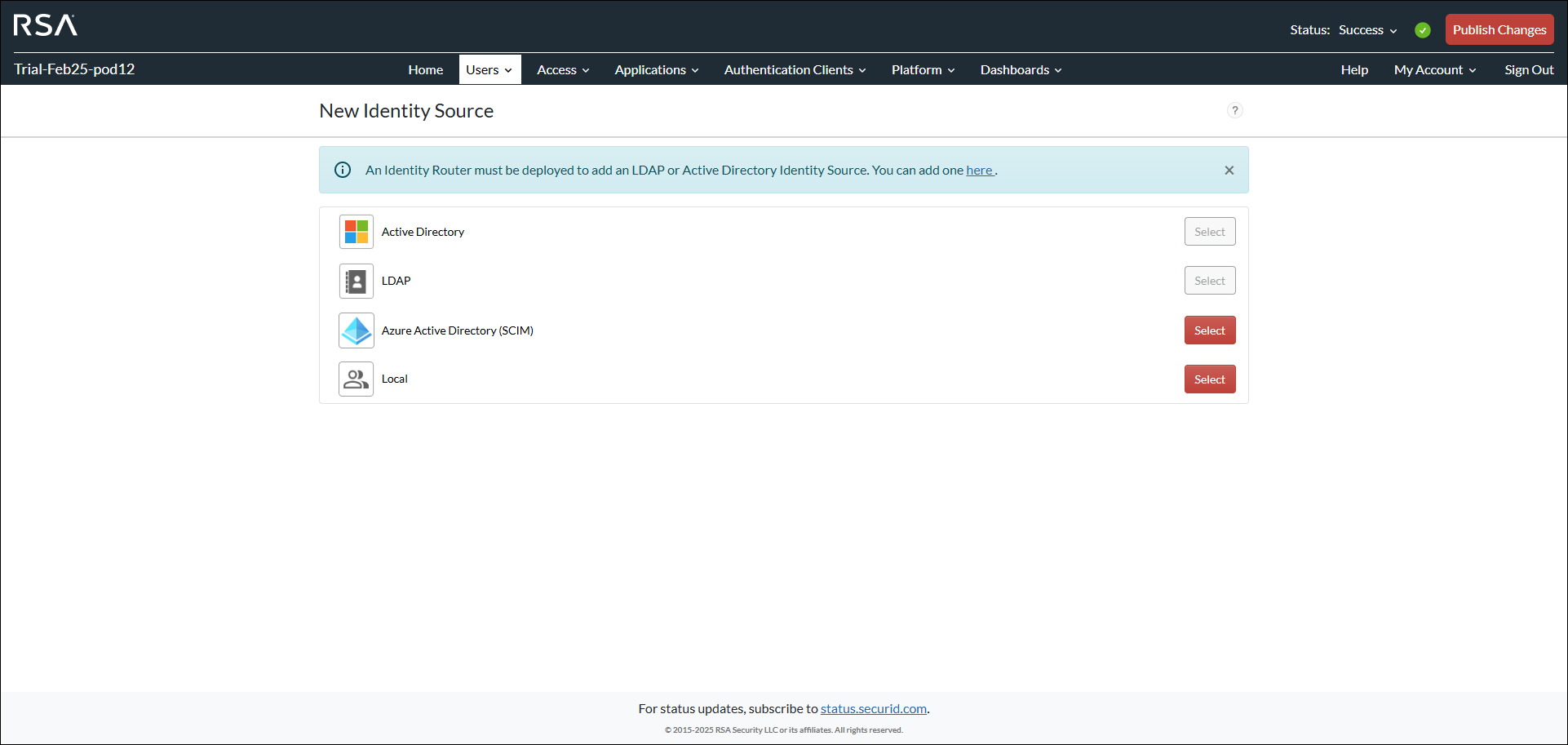Click the RSA logo
1568x745 pixels.
[x=45, y=25]
